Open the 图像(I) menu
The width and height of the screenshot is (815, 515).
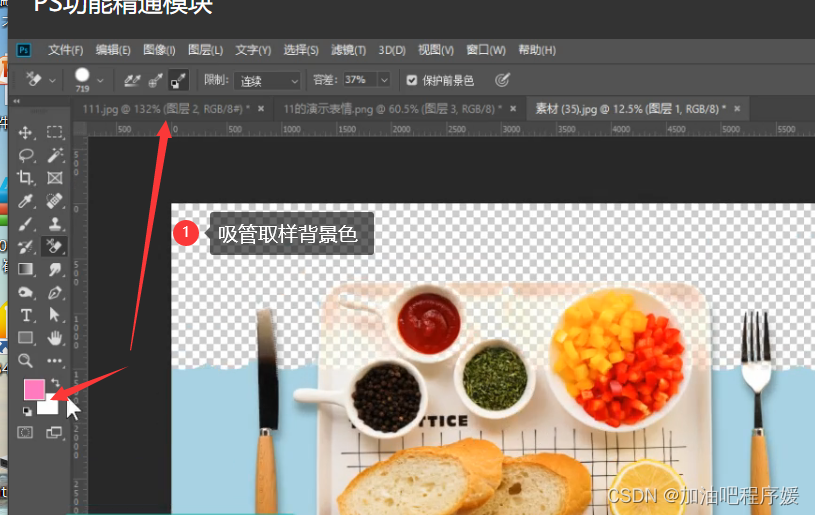coord(159,50)
